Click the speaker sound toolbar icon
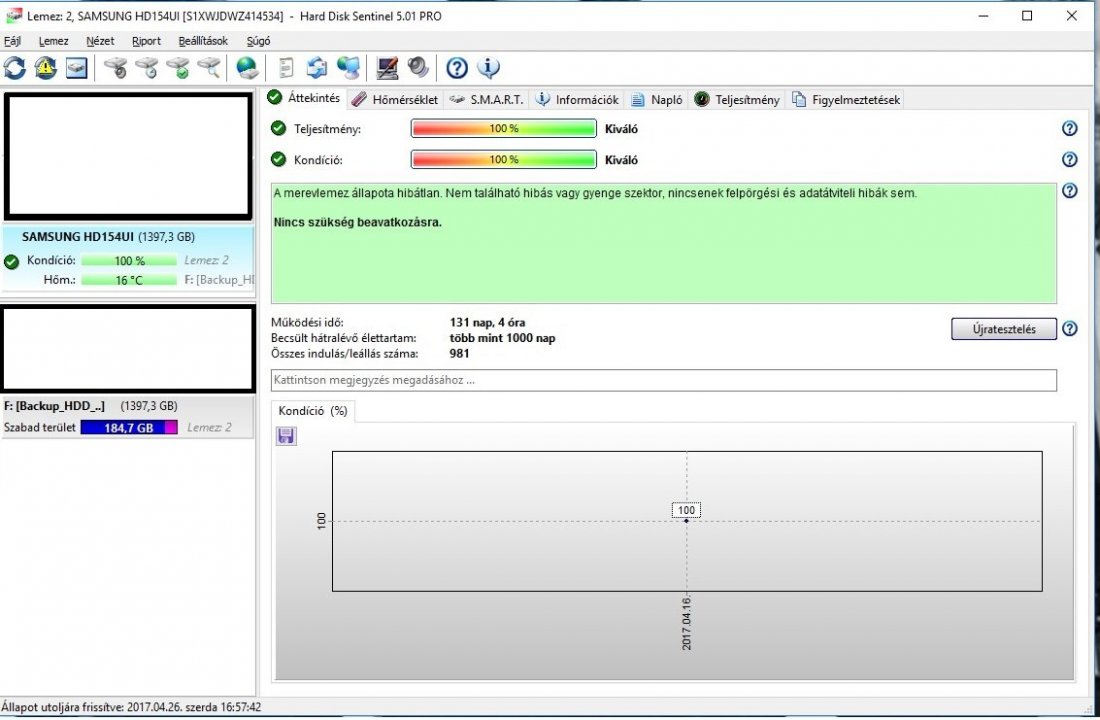The height and width of the screenshot is (720, 1100). pyautogui.click(x=418, y=68)
